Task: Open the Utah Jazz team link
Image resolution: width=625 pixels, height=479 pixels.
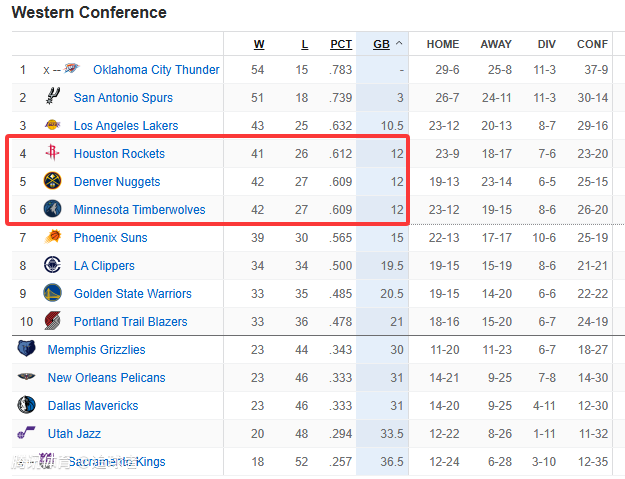Action: pos(74,434)
